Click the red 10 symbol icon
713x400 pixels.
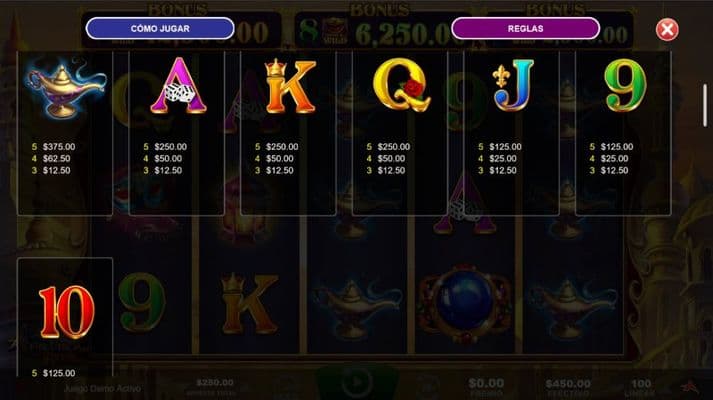click(x=67, y=313)
